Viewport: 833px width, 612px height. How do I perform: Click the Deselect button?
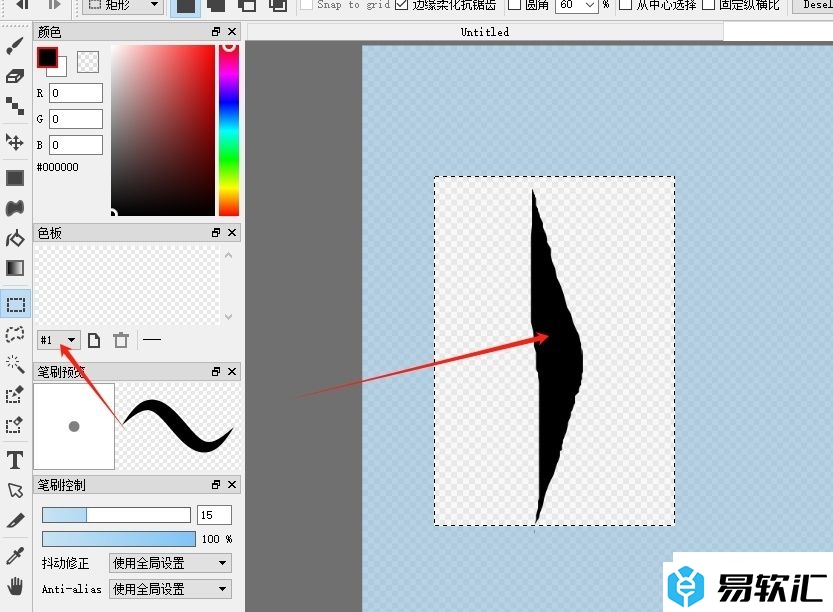[x=813, y=5]
